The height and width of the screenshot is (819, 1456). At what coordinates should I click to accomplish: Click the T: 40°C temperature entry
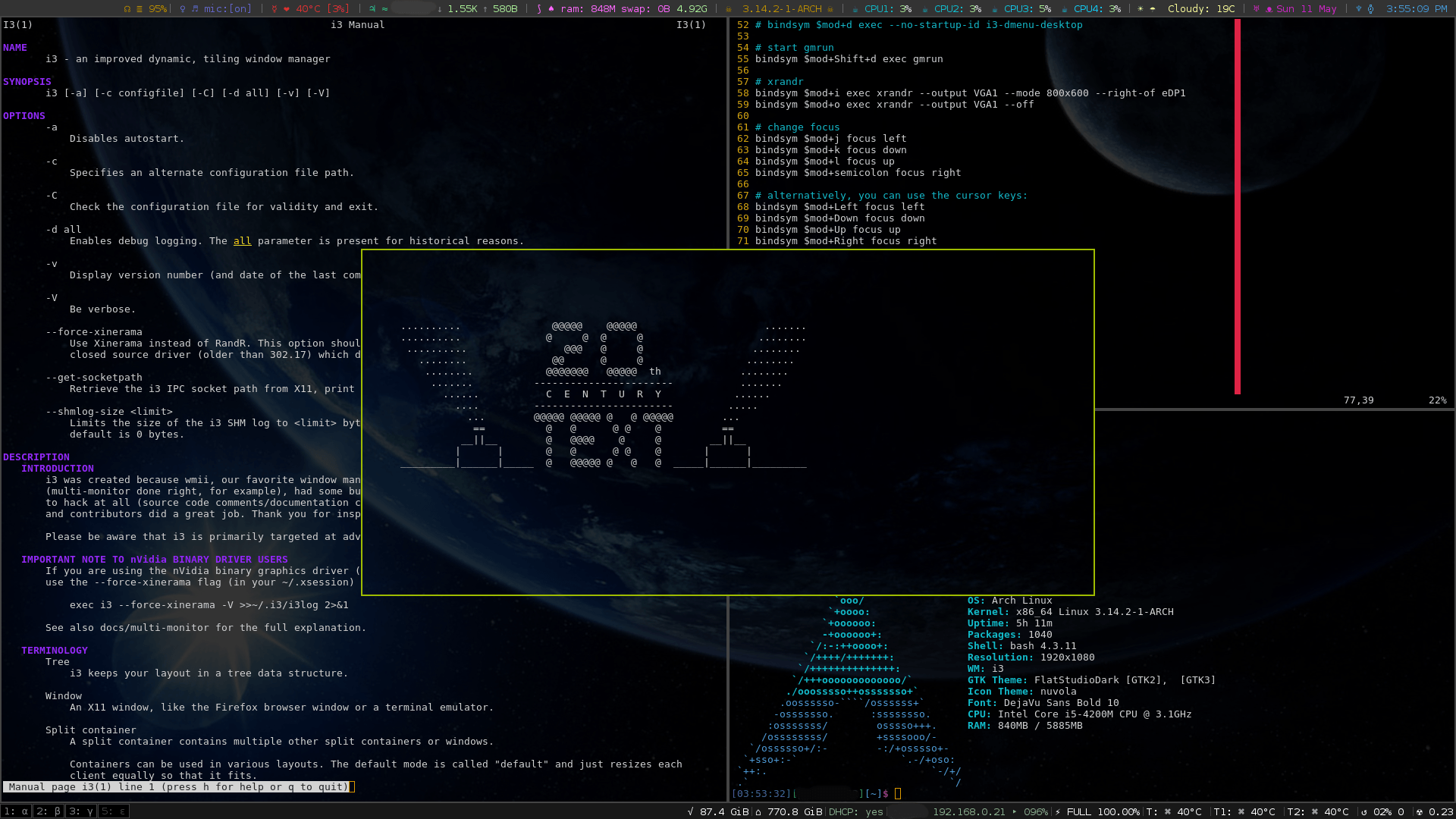(1174, 811)
